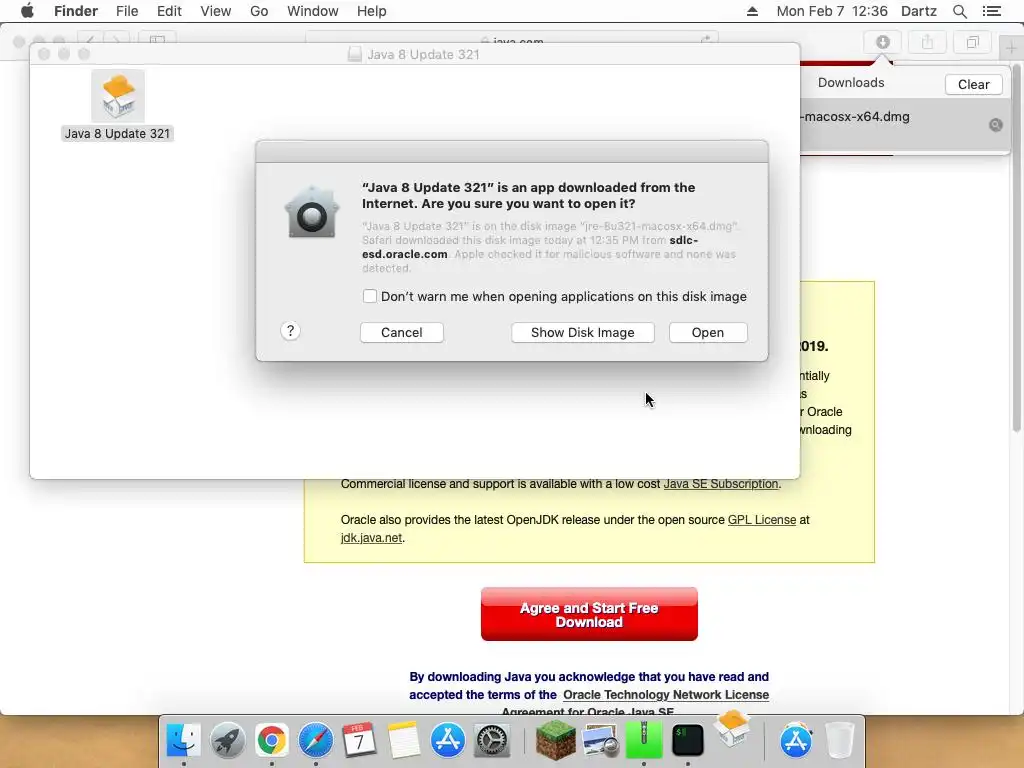Clear the Safari Downloads list
This screenshot has width=1024, height=768.
(x=973, y=84)
